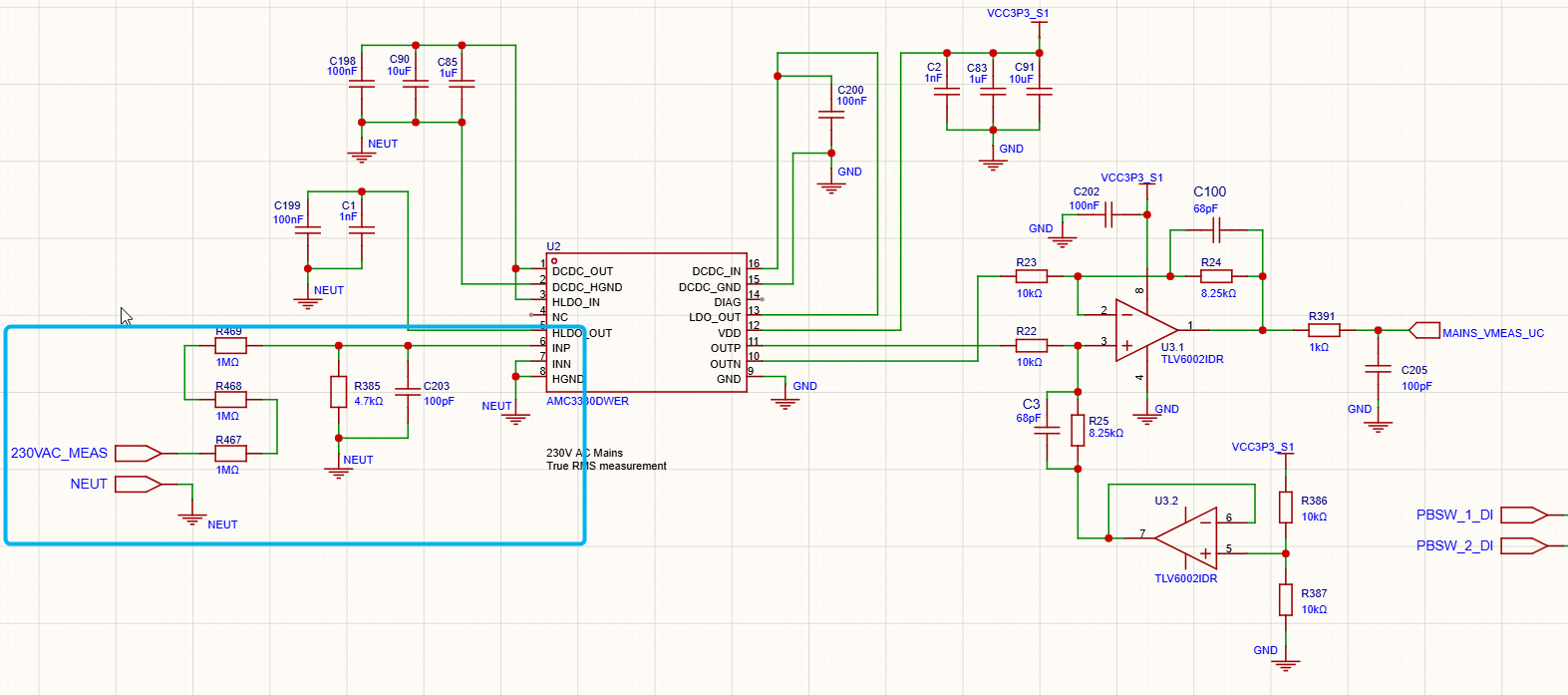
Task: Select the PBSW_2_DI port symbol
Action: coord(1524,546)
